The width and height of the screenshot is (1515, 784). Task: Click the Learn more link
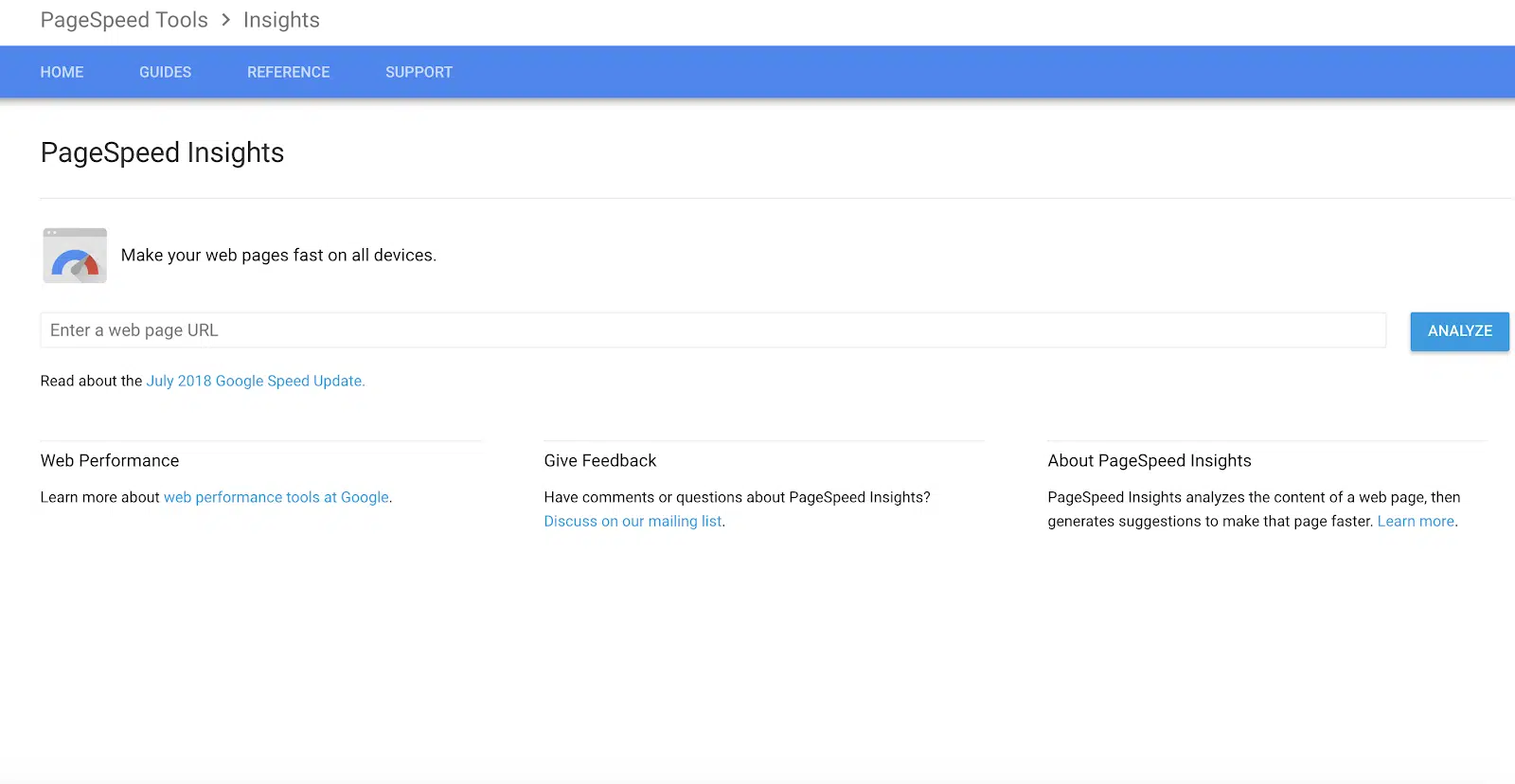(1416, 521)
